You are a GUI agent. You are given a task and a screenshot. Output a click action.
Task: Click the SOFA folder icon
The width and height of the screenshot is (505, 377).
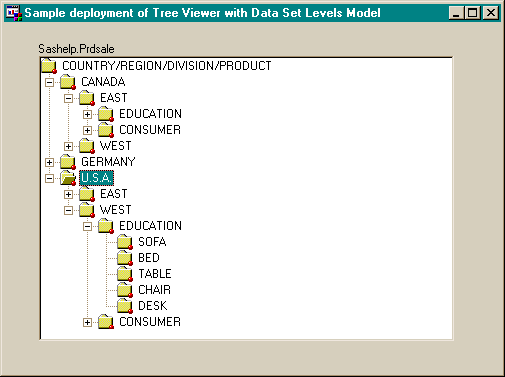125,242
